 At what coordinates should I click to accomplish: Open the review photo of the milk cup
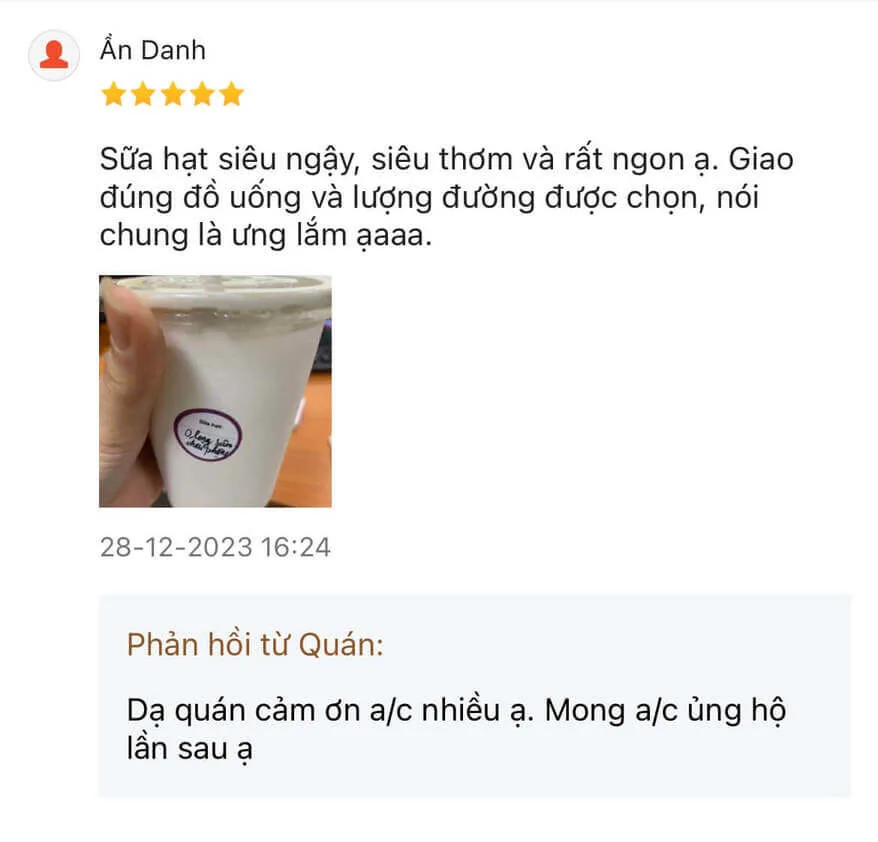pyautogui.click(x=216, y=391)
